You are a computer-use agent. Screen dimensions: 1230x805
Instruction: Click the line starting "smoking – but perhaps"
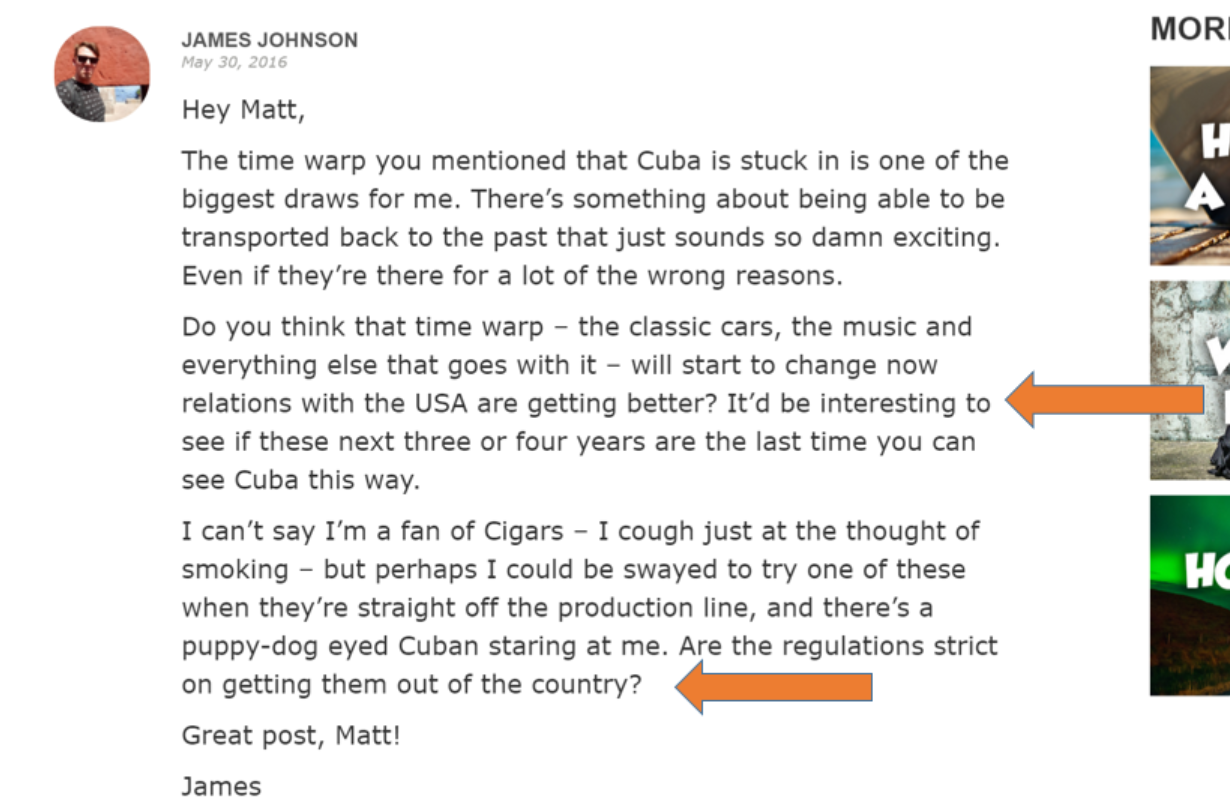pos(573,570)
